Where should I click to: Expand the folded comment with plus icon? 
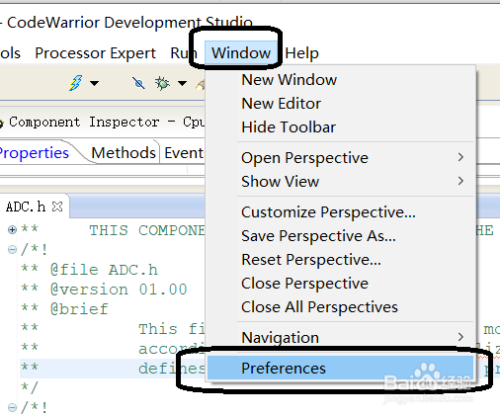12,229
